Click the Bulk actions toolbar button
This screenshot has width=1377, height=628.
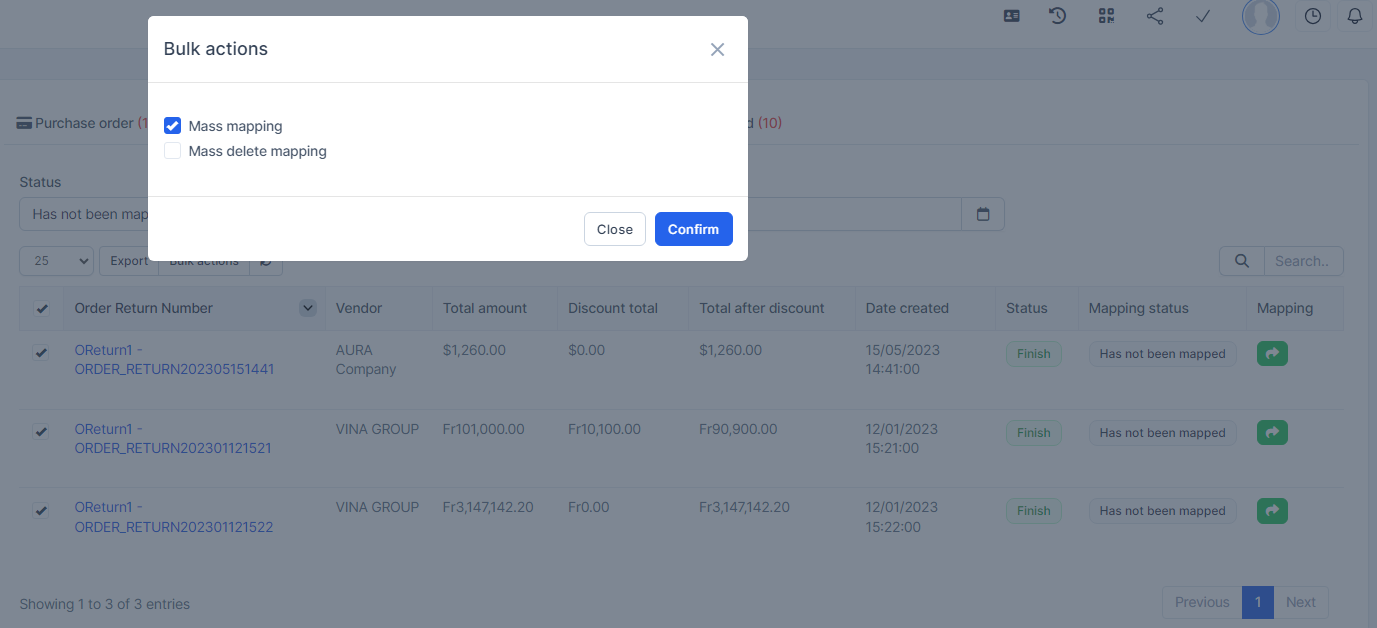tap(204, 261)
